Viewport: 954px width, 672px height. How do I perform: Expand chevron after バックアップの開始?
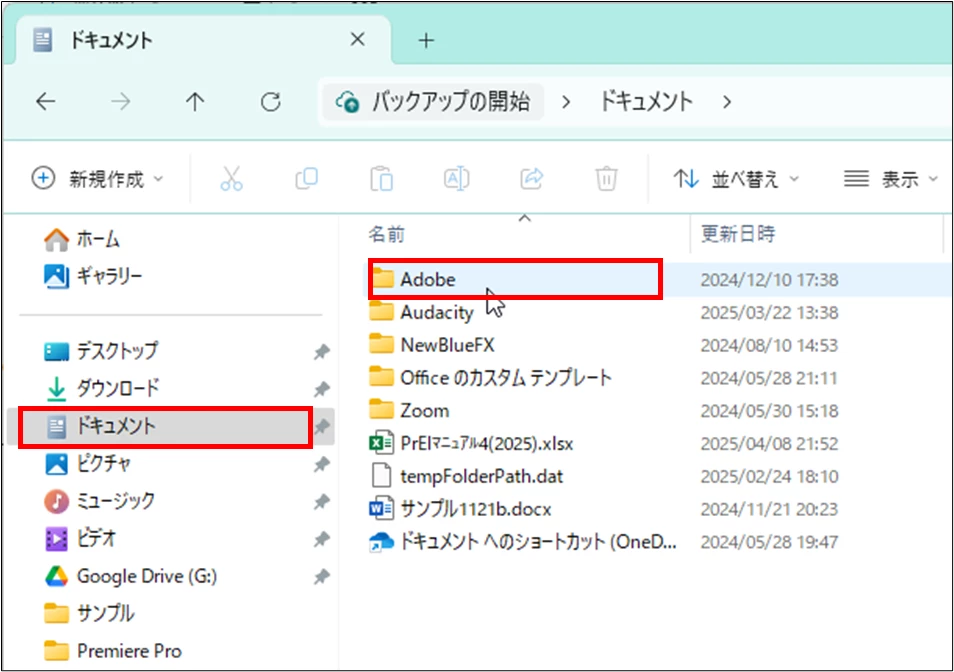coord(566,102)
